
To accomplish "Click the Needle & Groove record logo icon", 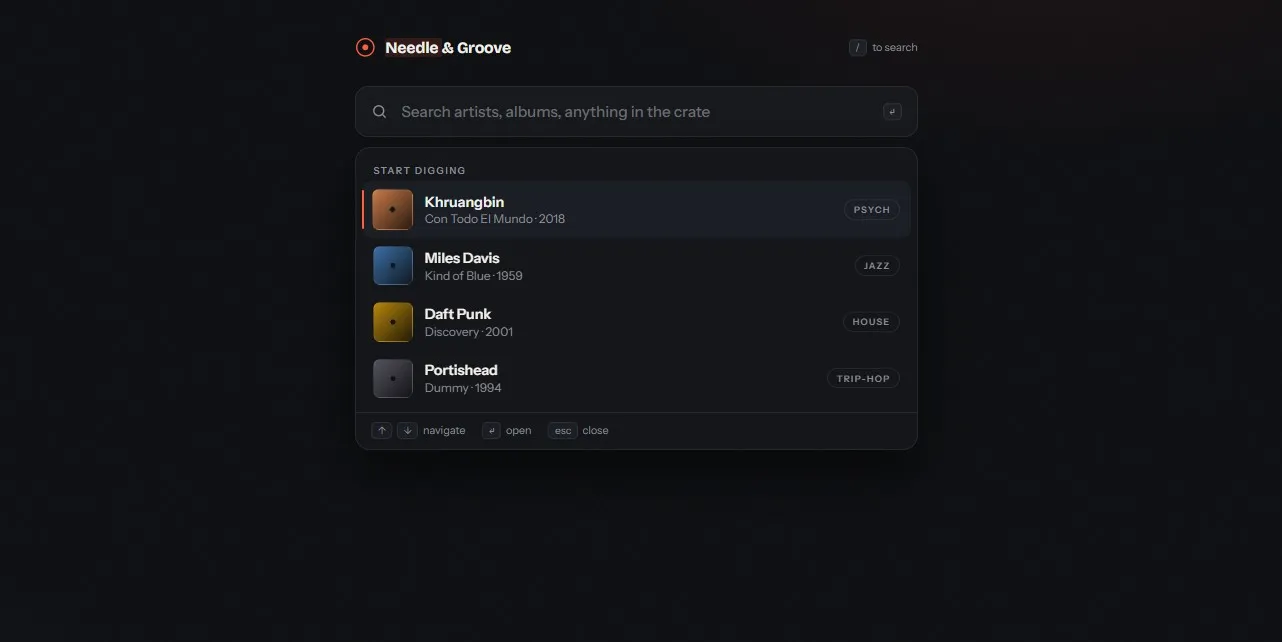I will [x=365, y=47].
